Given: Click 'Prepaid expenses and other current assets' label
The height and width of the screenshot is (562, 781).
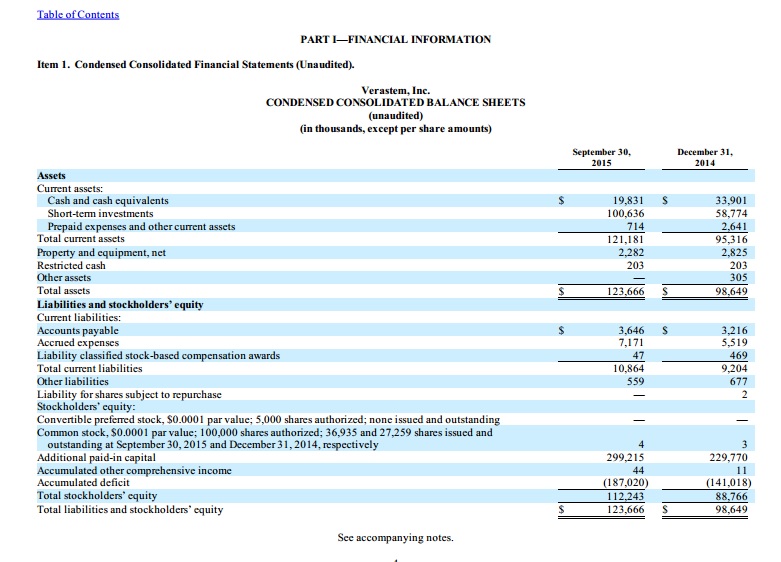Looking at the screenshot, I should (x=141, y=226).
